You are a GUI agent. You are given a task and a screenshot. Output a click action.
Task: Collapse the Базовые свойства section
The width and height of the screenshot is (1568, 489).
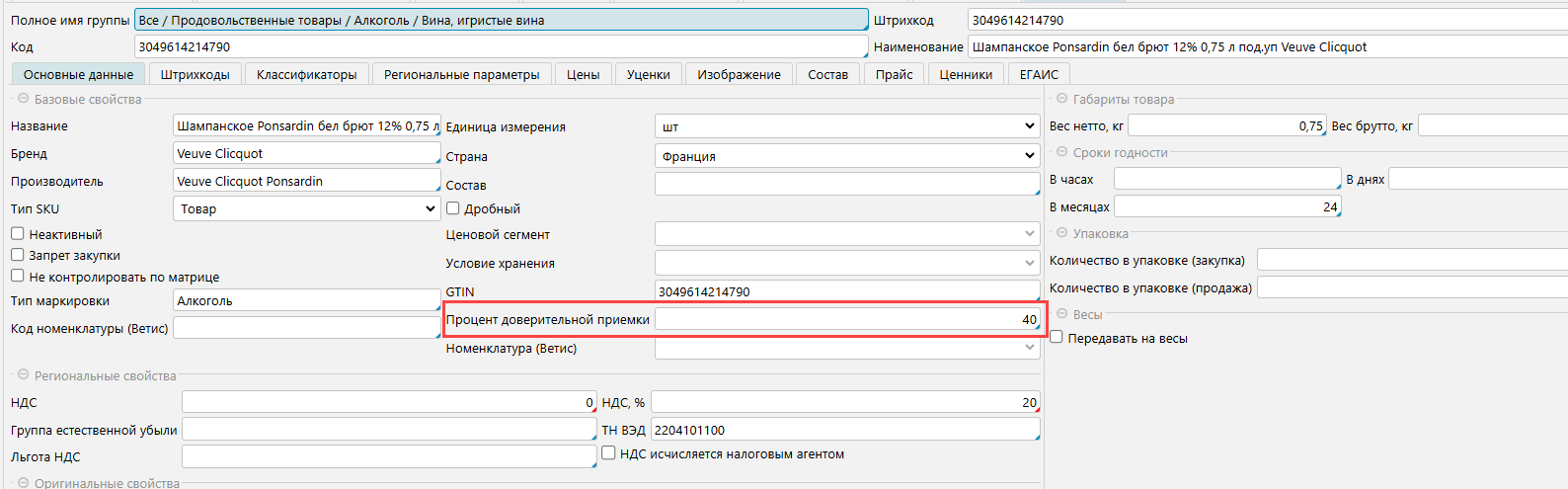tap(23, 99)
